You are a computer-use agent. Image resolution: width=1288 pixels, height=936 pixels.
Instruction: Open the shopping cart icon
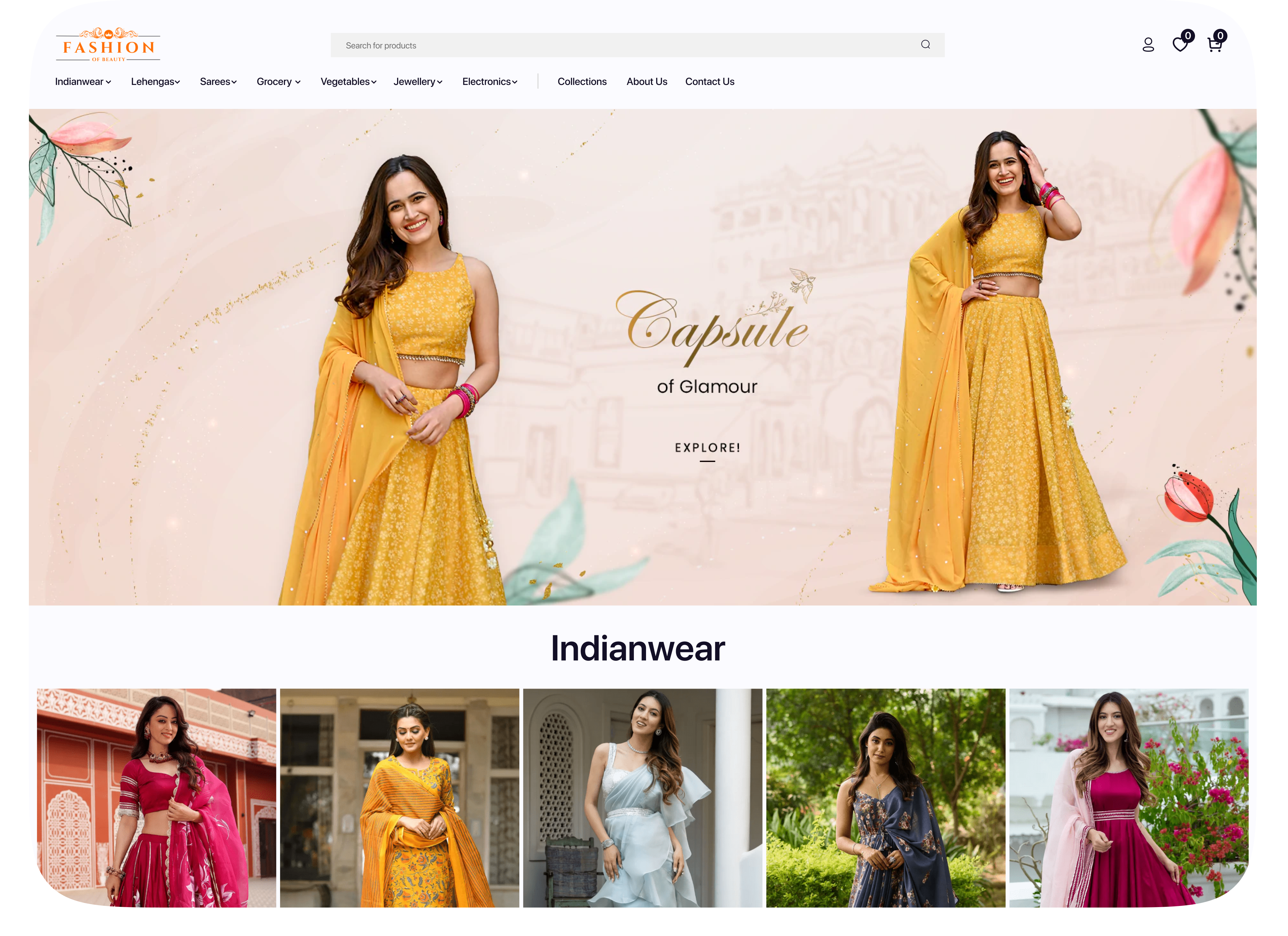(x=1214, y=45)
